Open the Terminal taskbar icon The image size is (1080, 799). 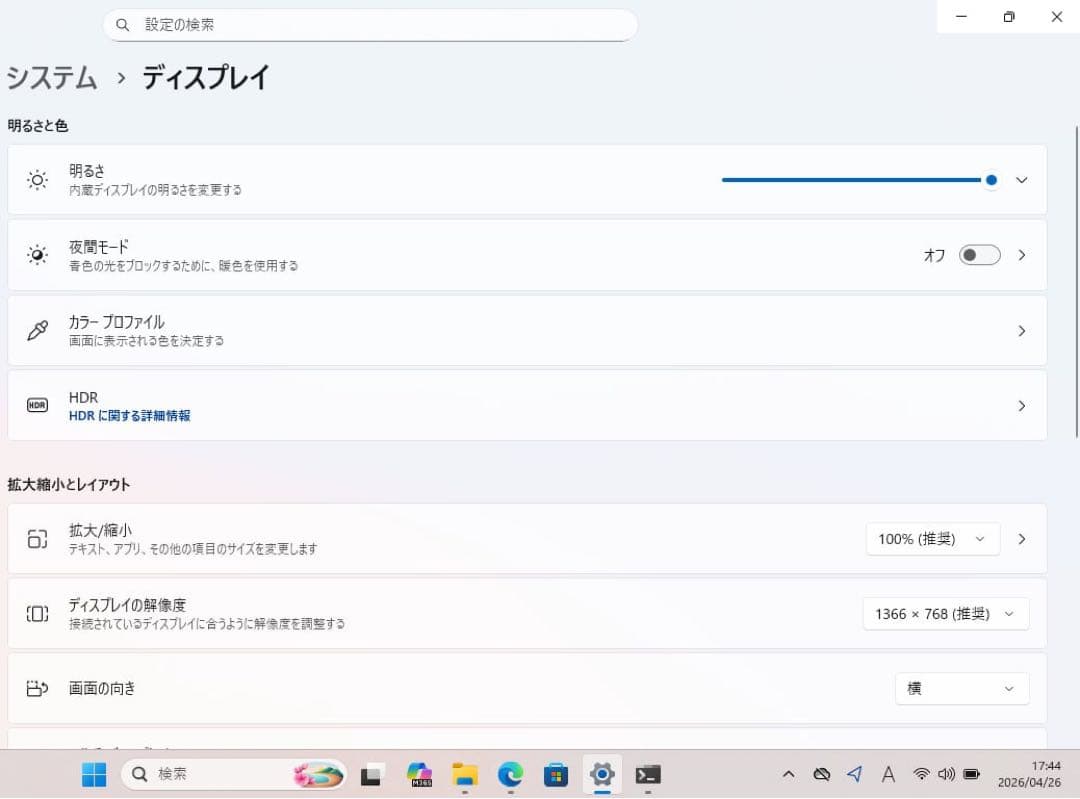647,775
